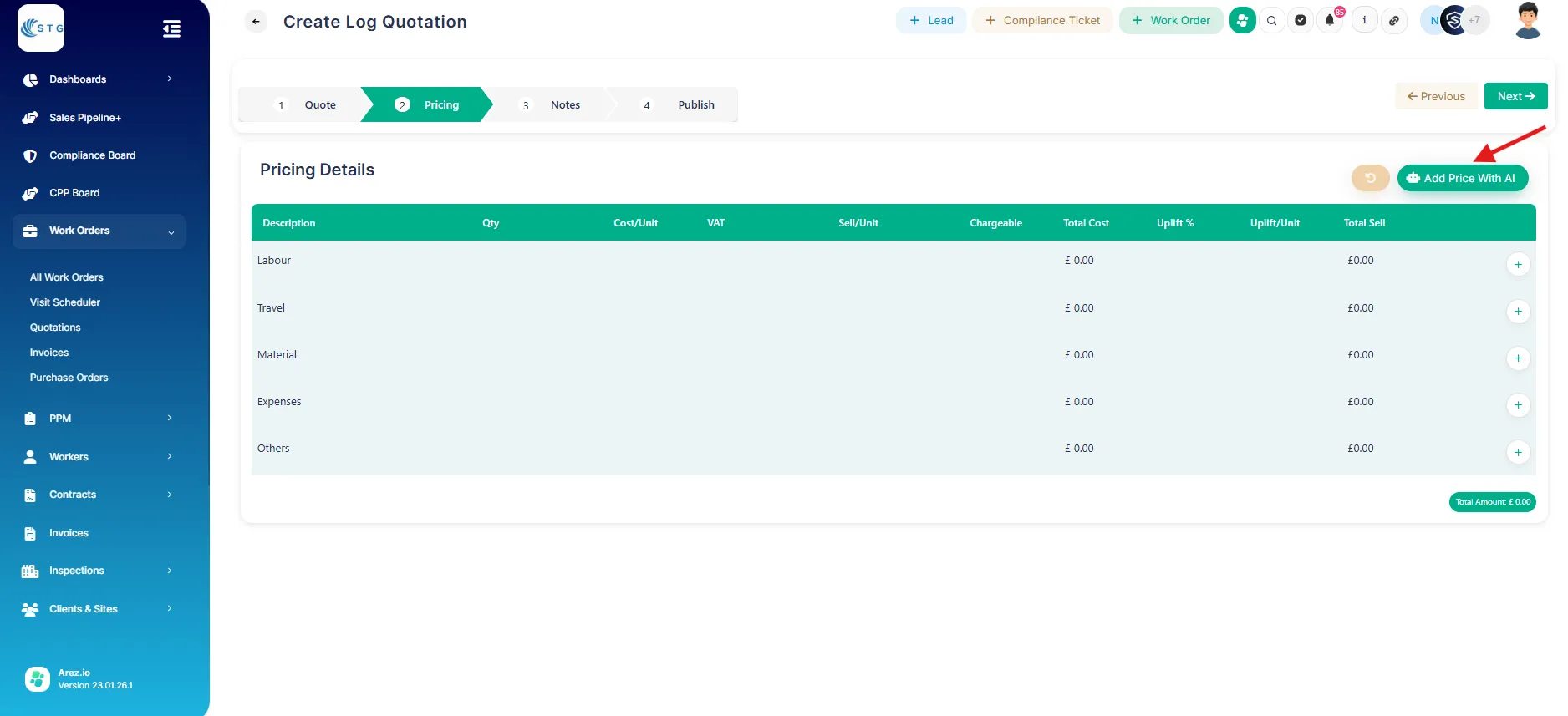Add a Material row with the plus icon
1568x716 pixels.
click(1518, 358)
